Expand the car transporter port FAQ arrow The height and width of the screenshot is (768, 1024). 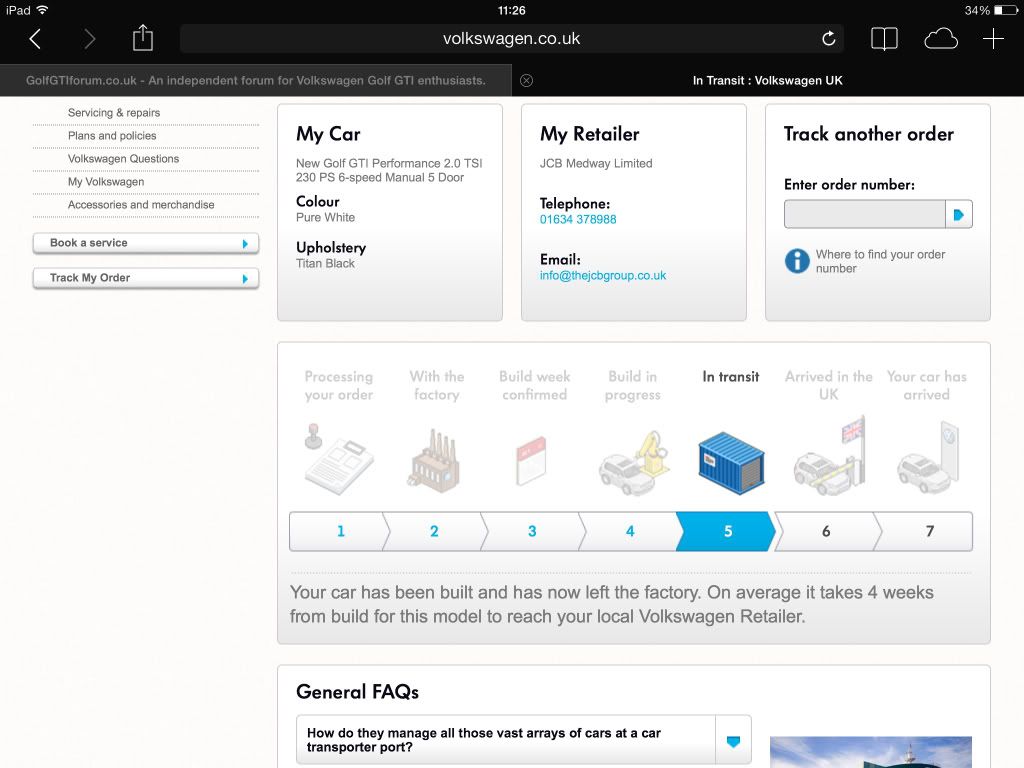click(733, 741)
